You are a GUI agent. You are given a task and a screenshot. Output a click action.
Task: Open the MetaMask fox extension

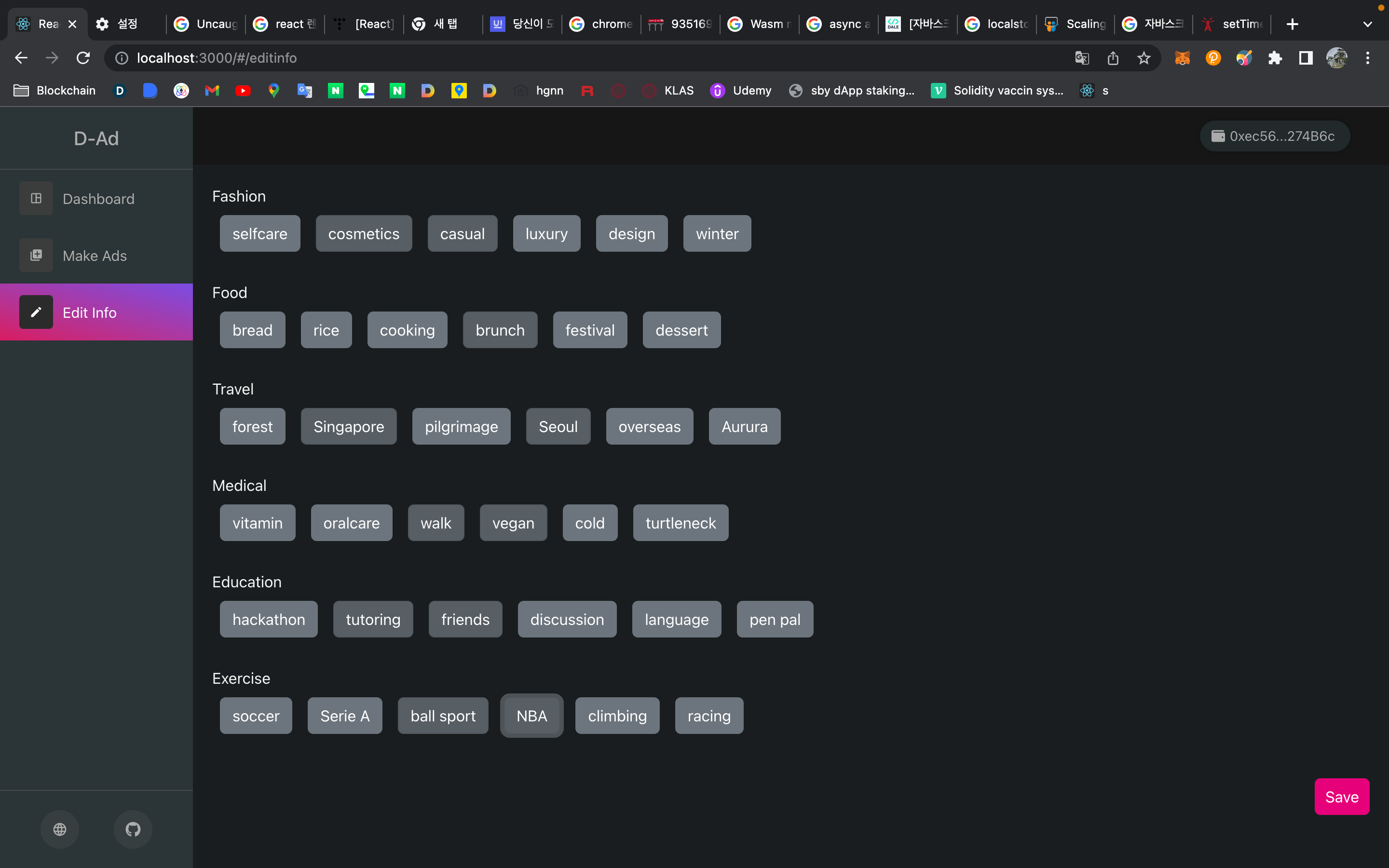pos(1182,58)
